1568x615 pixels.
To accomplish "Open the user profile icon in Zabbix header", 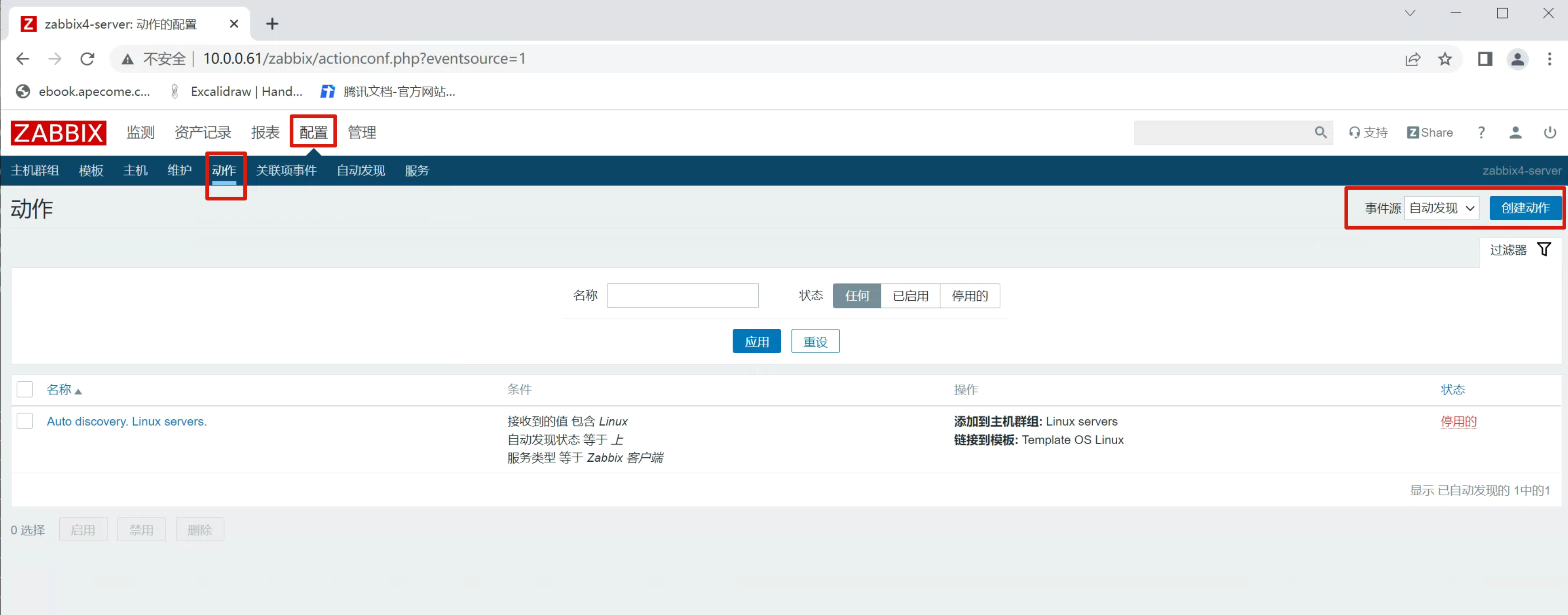I will click(1515, 133).
